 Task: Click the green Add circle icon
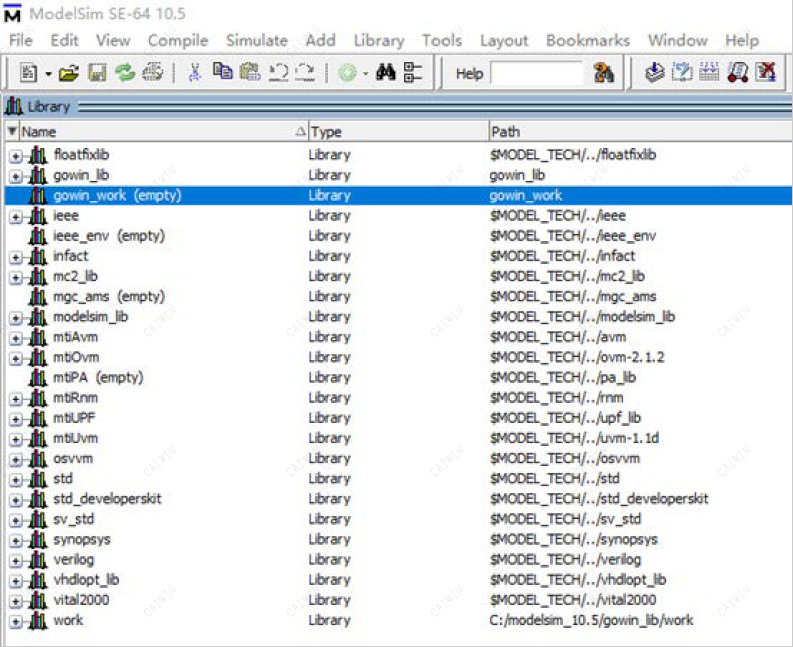[347, 73]
